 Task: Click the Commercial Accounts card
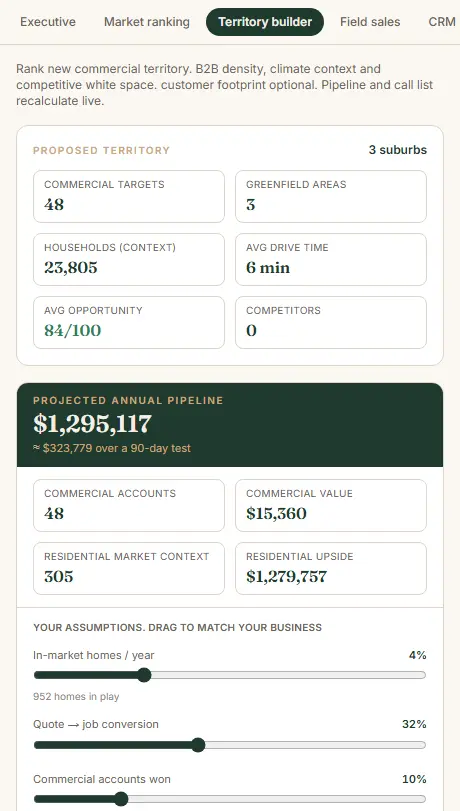coord(129,505)
